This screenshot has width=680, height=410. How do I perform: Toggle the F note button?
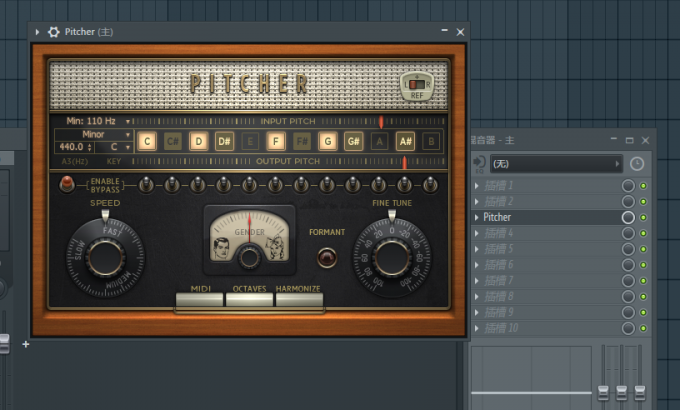pos(276,141)
